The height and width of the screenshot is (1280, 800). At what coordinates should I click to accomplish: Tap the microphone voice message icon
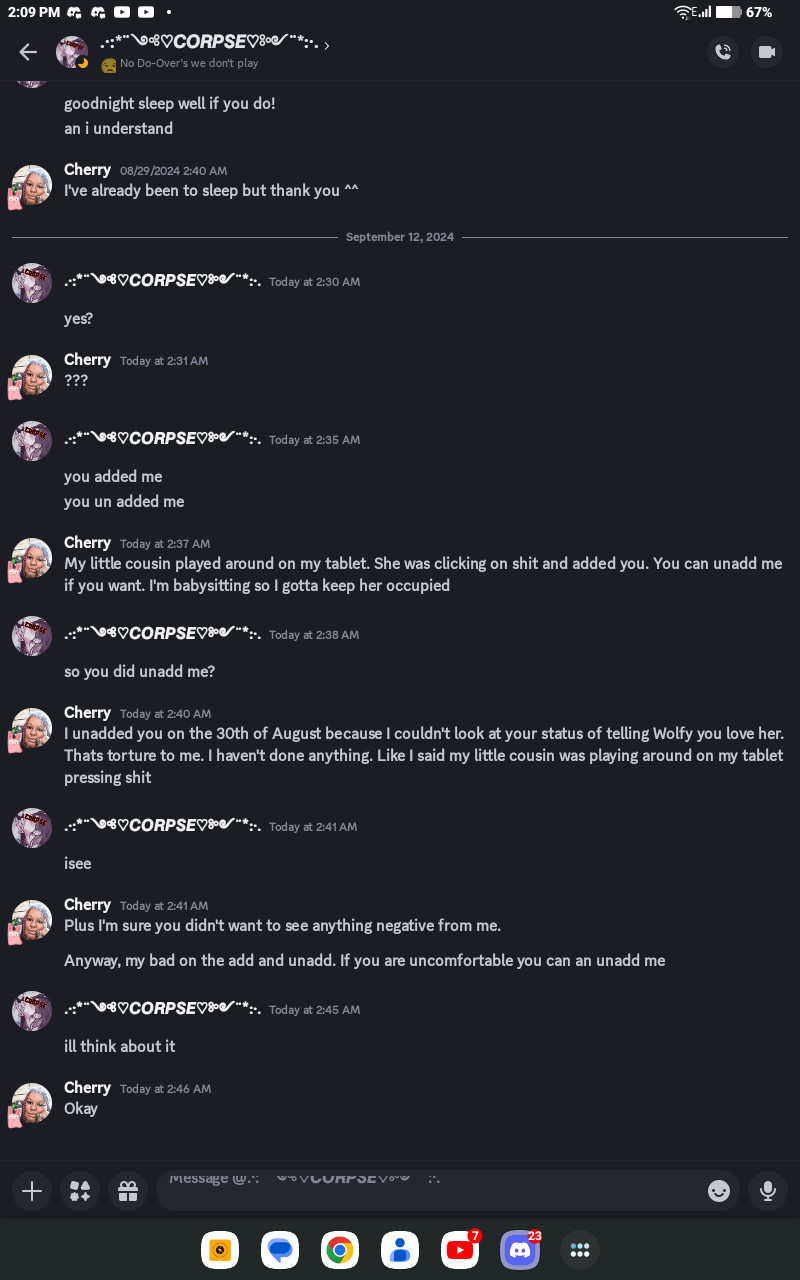tap(767, 1191)
